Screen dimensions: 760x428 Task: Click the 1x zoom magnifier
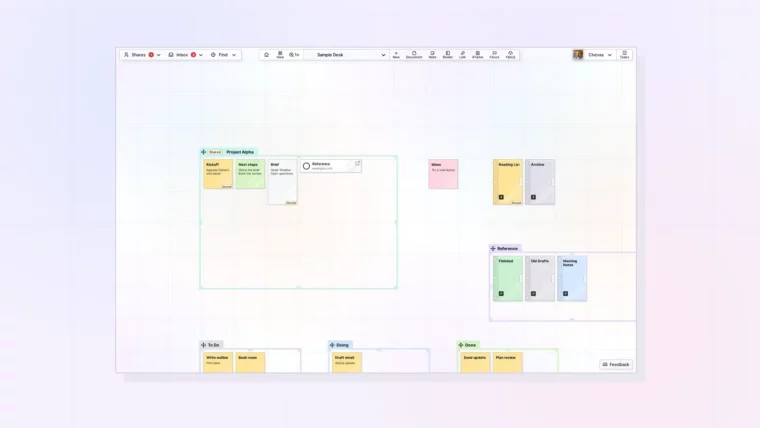click(x=294, y=55)
